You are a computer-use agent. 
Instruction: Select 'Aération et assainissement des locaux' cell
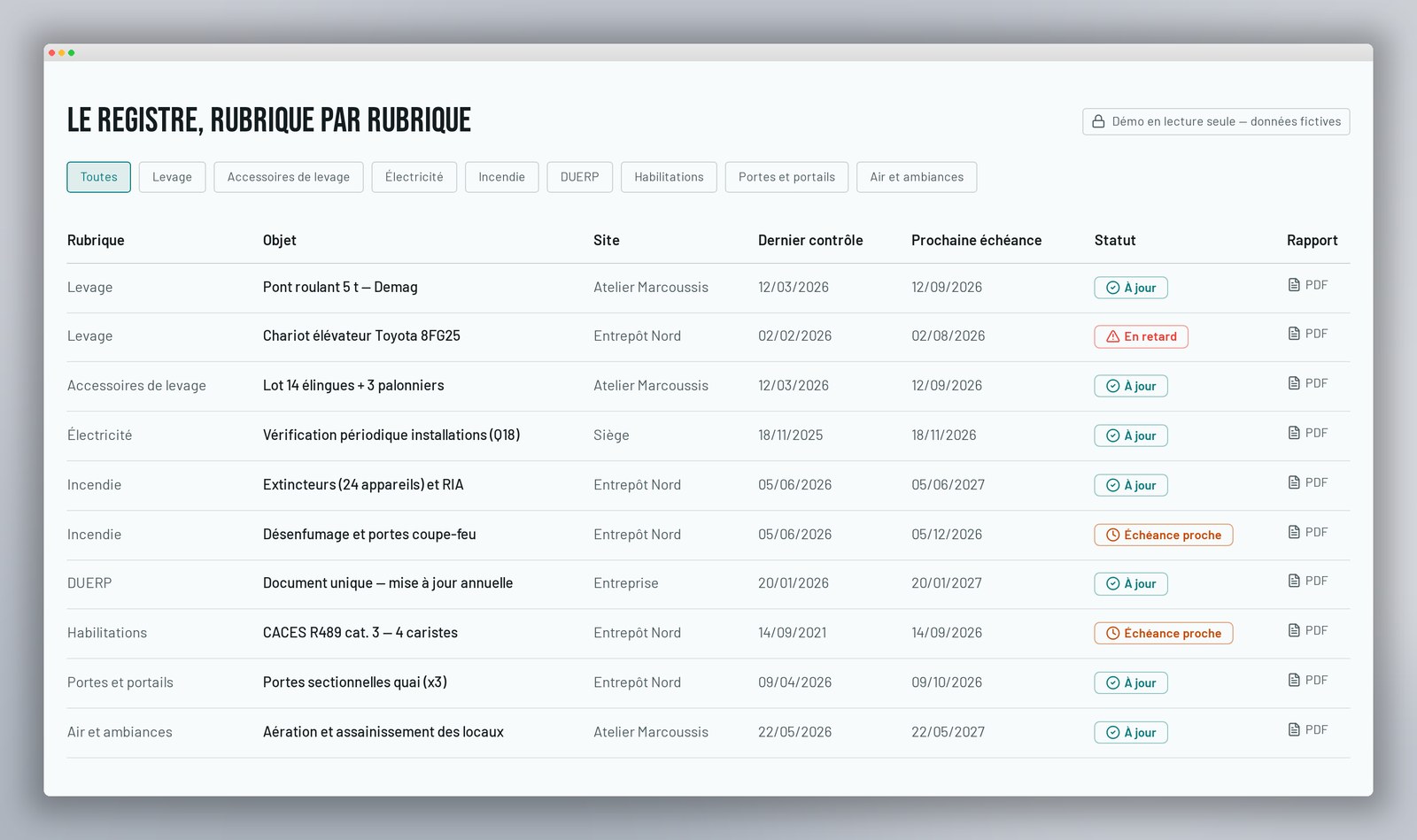point(383,731)
